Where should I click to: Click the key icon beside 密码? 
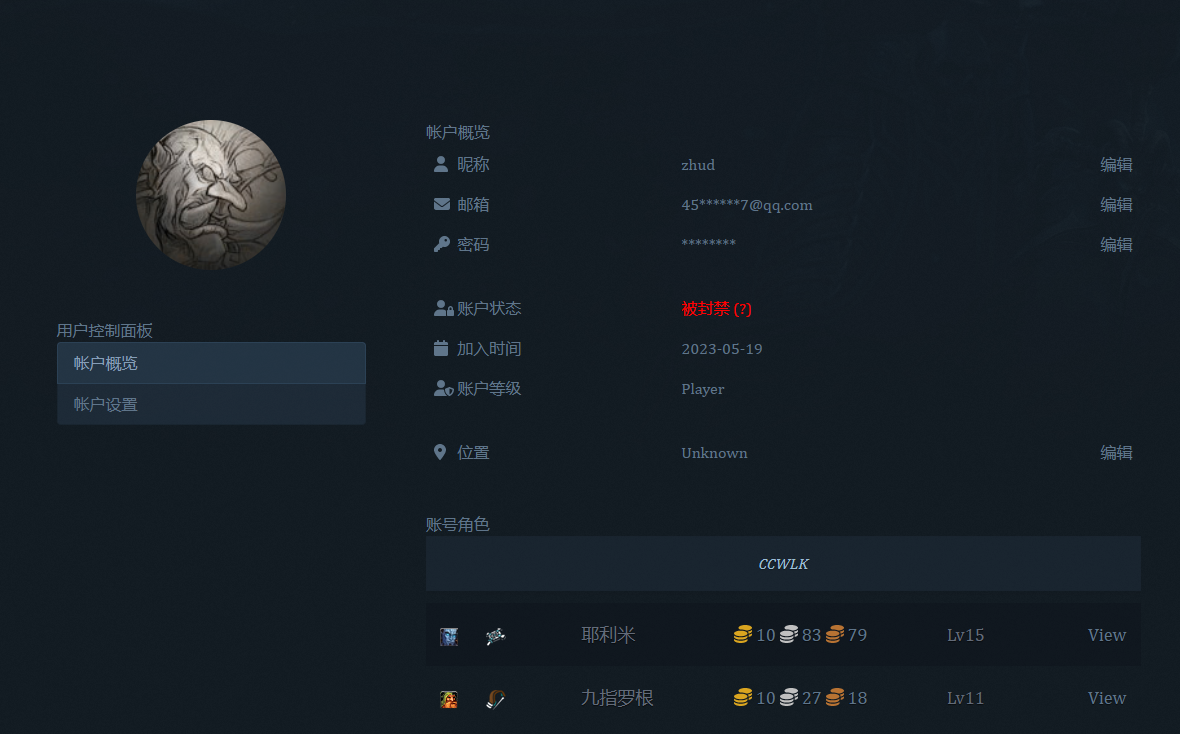pyautogui.click(x=441, y=243)
